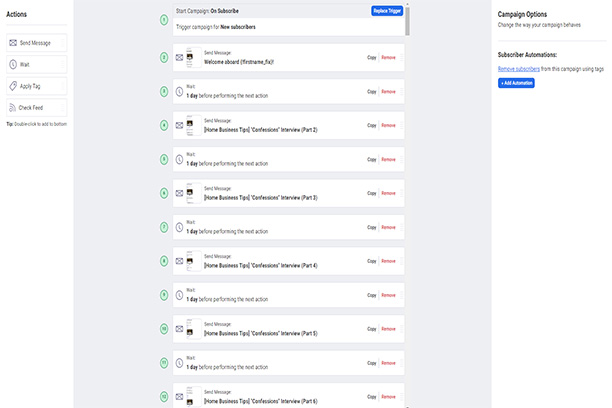Click envelope icon on Confessions Interview (Part 2)
612x408 pixels.
point(179,126)
